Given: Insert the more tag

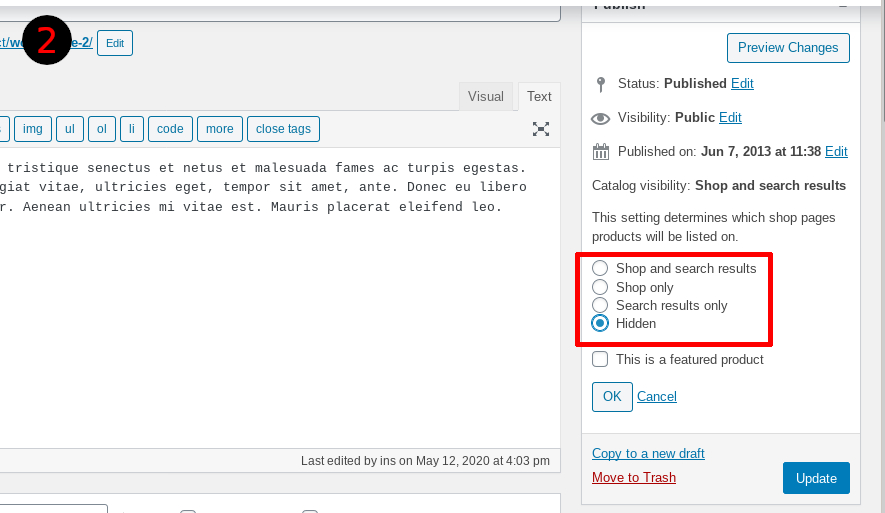Looking at the screenshot, I should [220, 129].
